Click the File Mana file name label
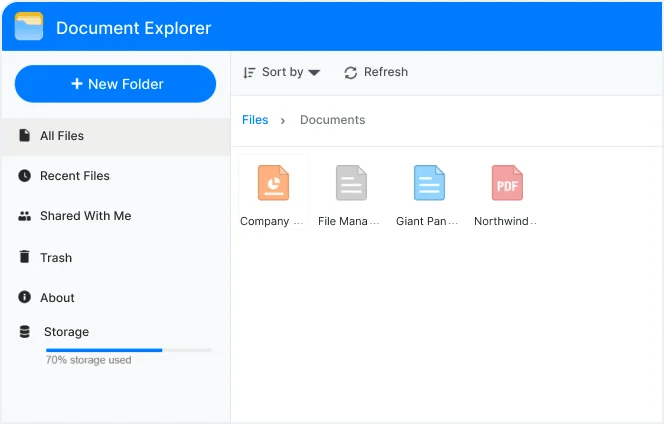The width and height of the screenshot is (664, 424). click(349, 222)
